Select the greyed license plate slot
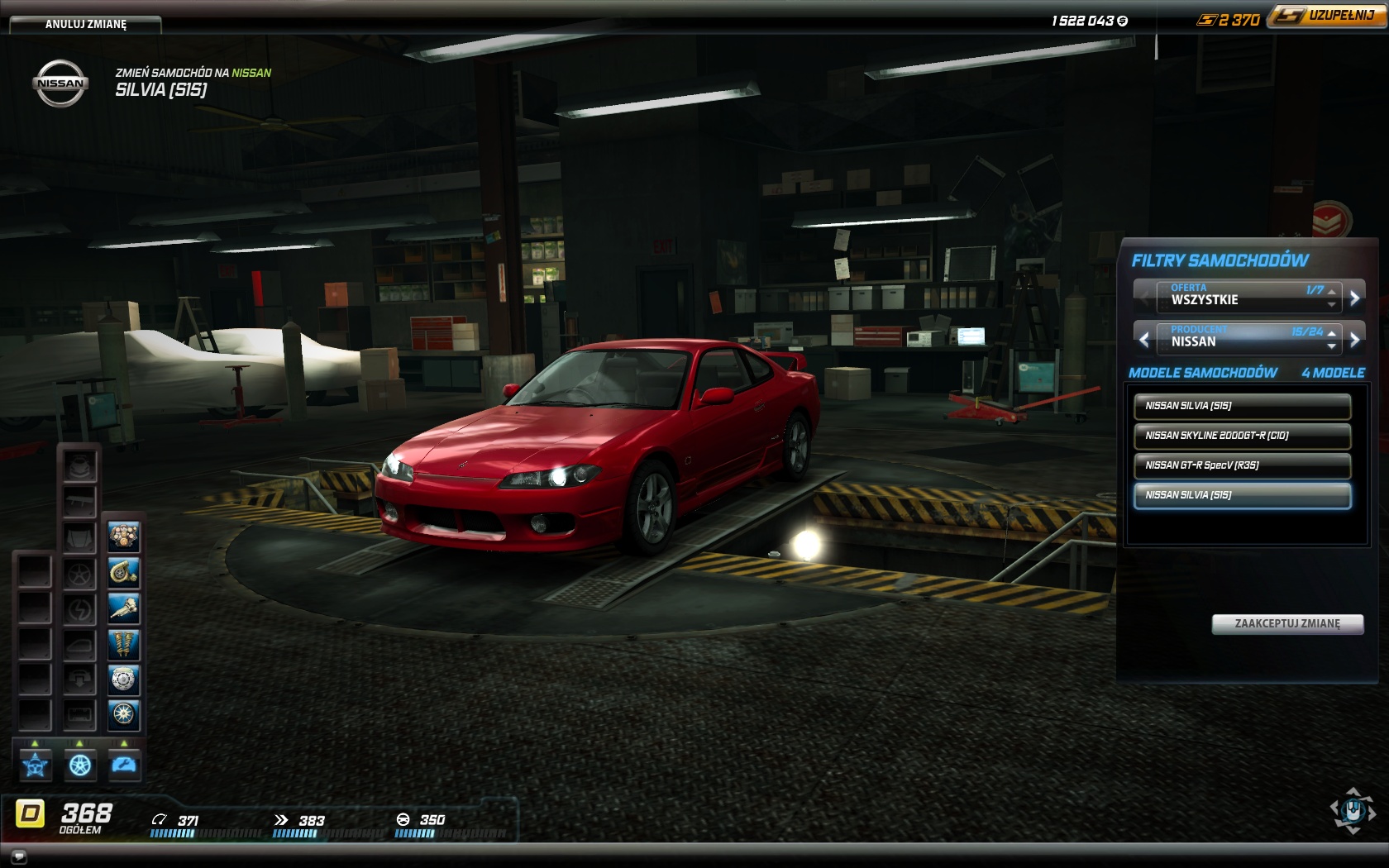The image size is (1389, 868). tap(80, 714)
